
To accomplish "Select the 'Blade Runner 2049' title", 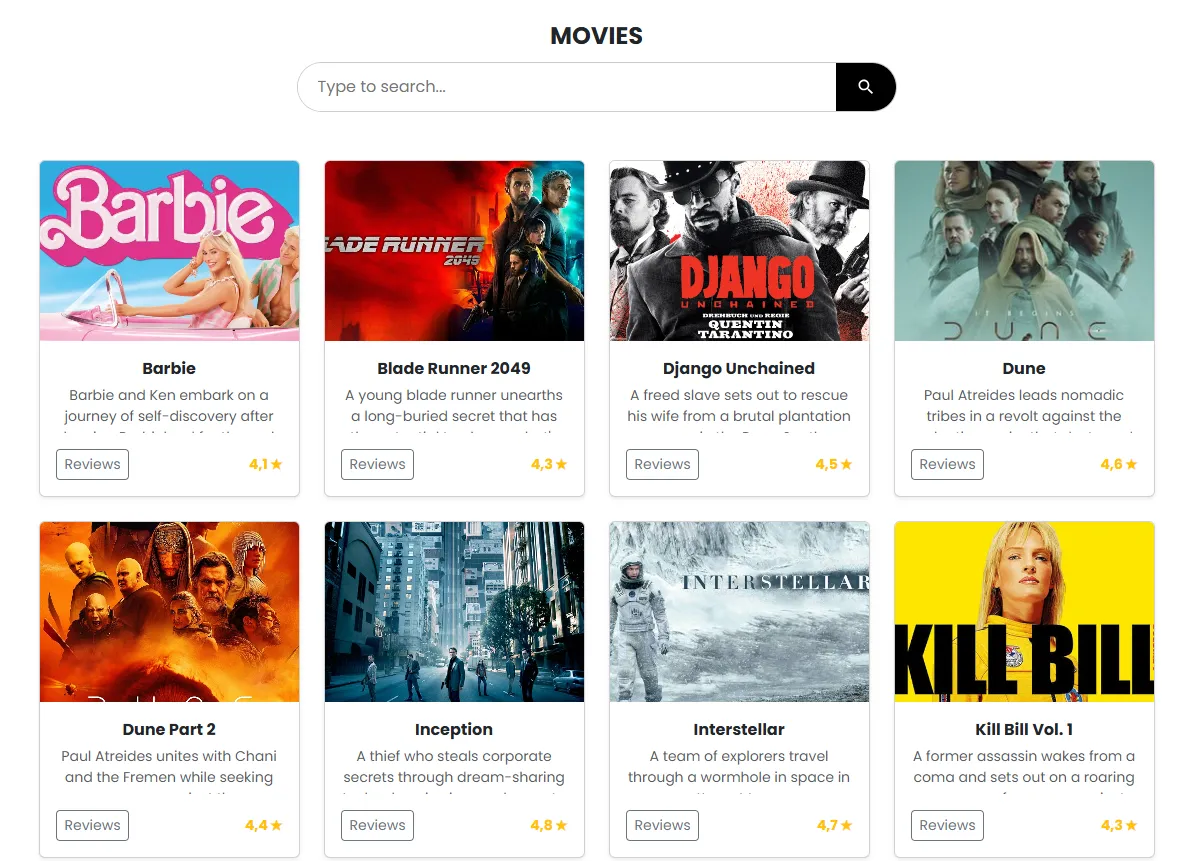I will [x=453, y=368].
